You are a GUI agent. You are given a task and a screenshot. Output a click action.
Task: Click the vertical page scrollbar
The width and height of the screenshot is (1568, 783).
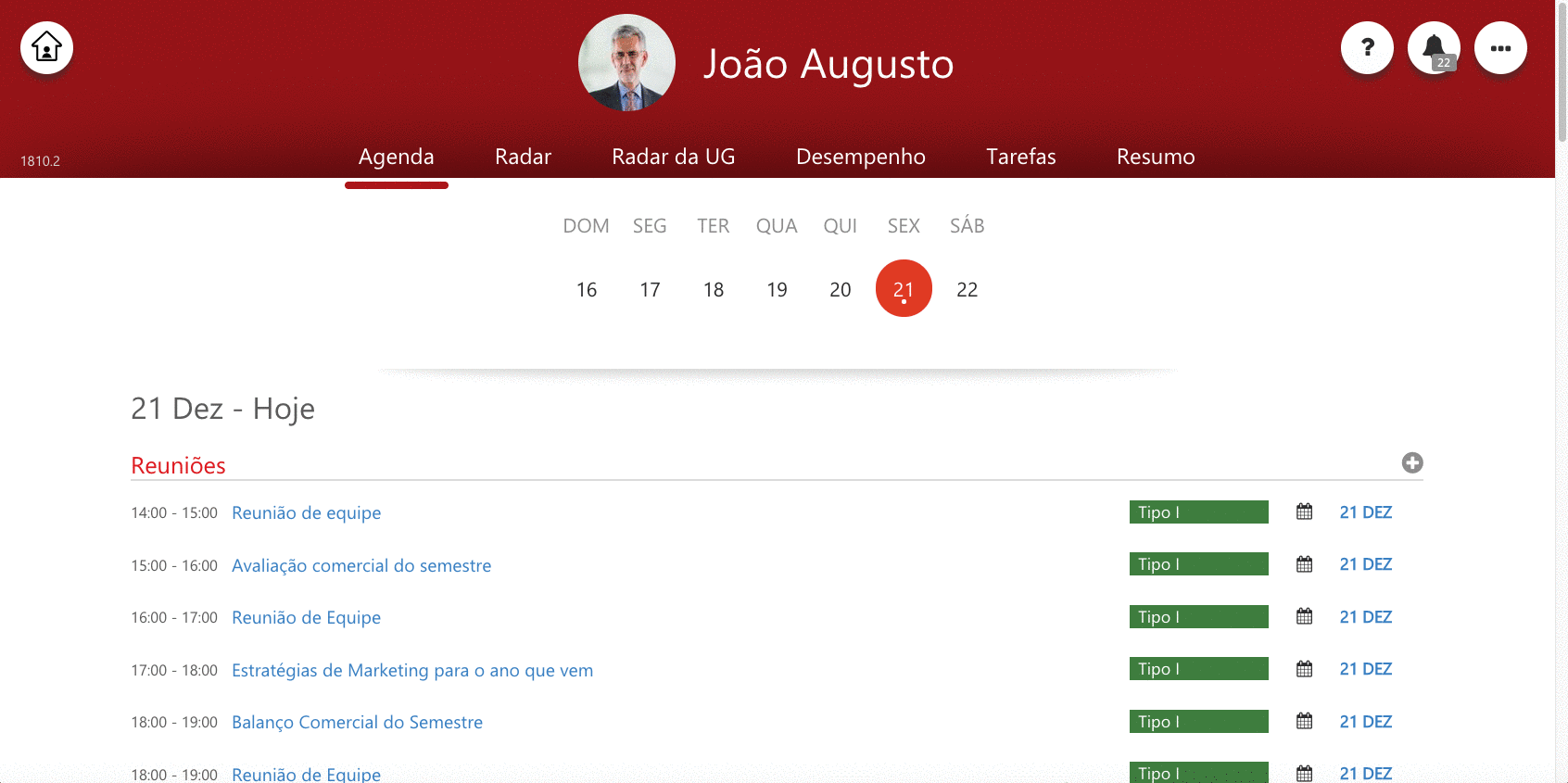[x=1562, y=71]
